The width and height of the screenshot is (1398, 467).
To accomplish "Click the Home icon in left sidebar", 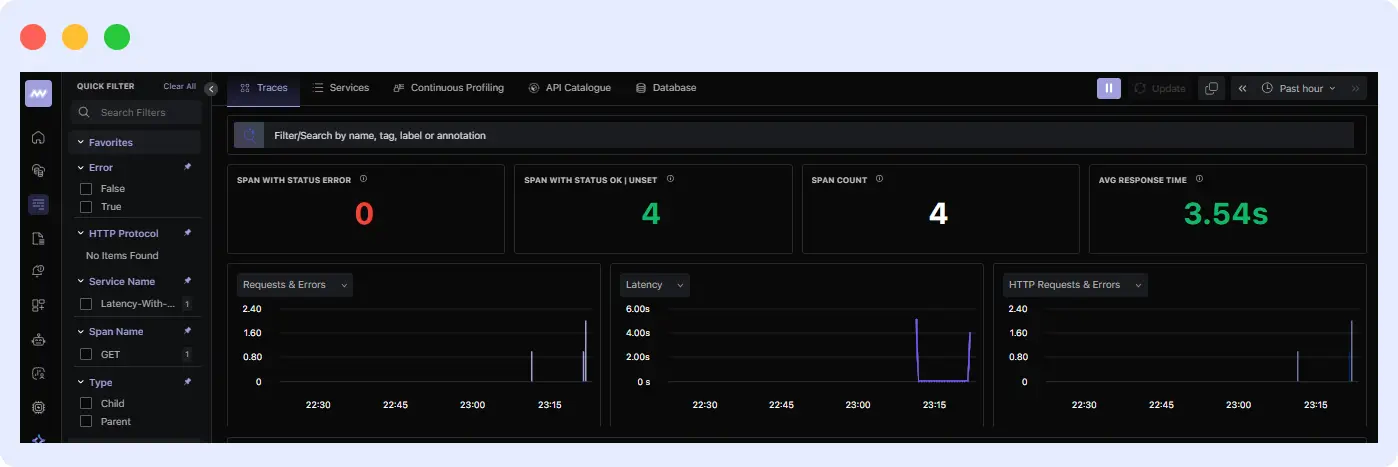I will pos(38,137).
